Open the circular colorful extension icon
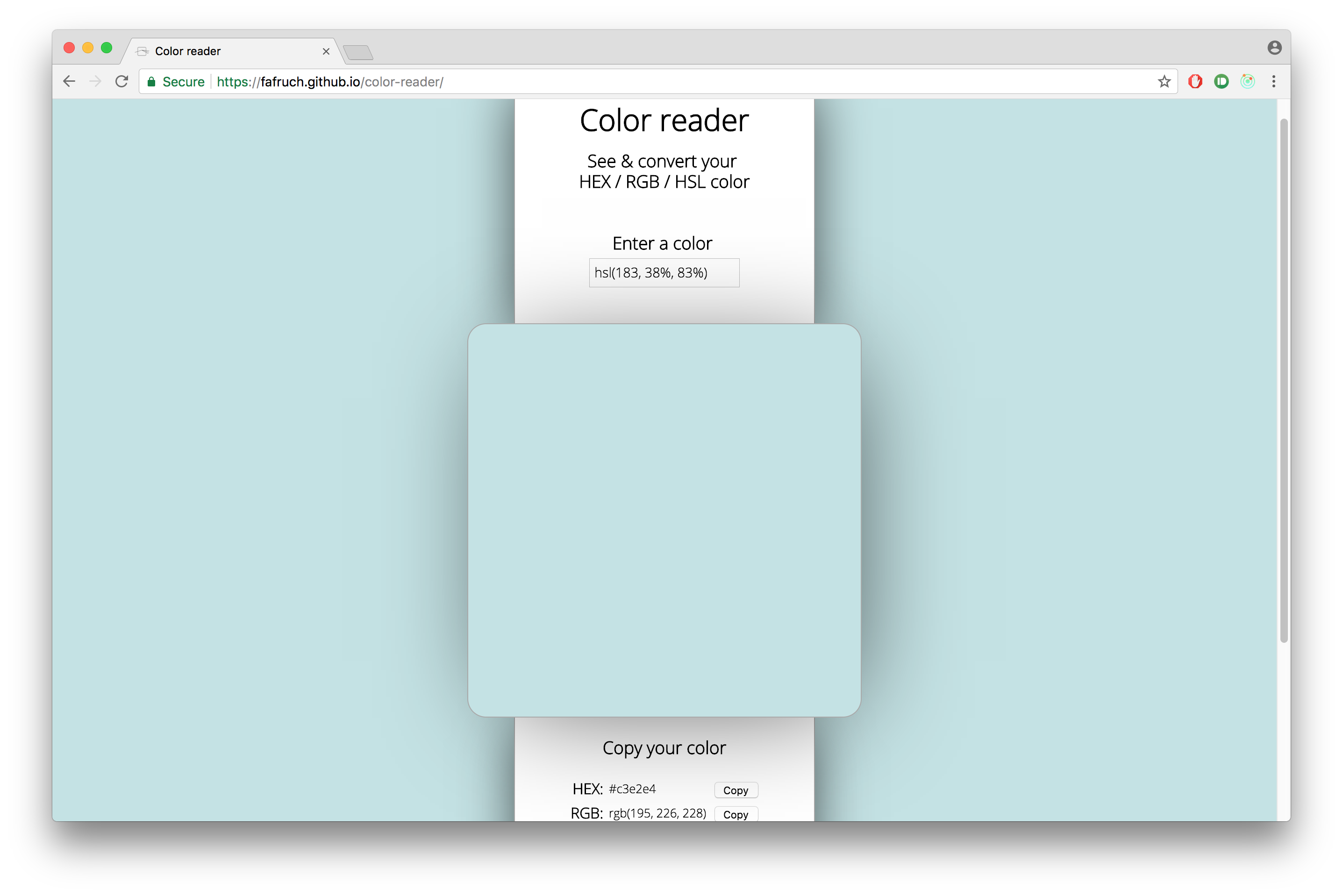Viewport: 1343px width, 896px height. click(1248, 81)
